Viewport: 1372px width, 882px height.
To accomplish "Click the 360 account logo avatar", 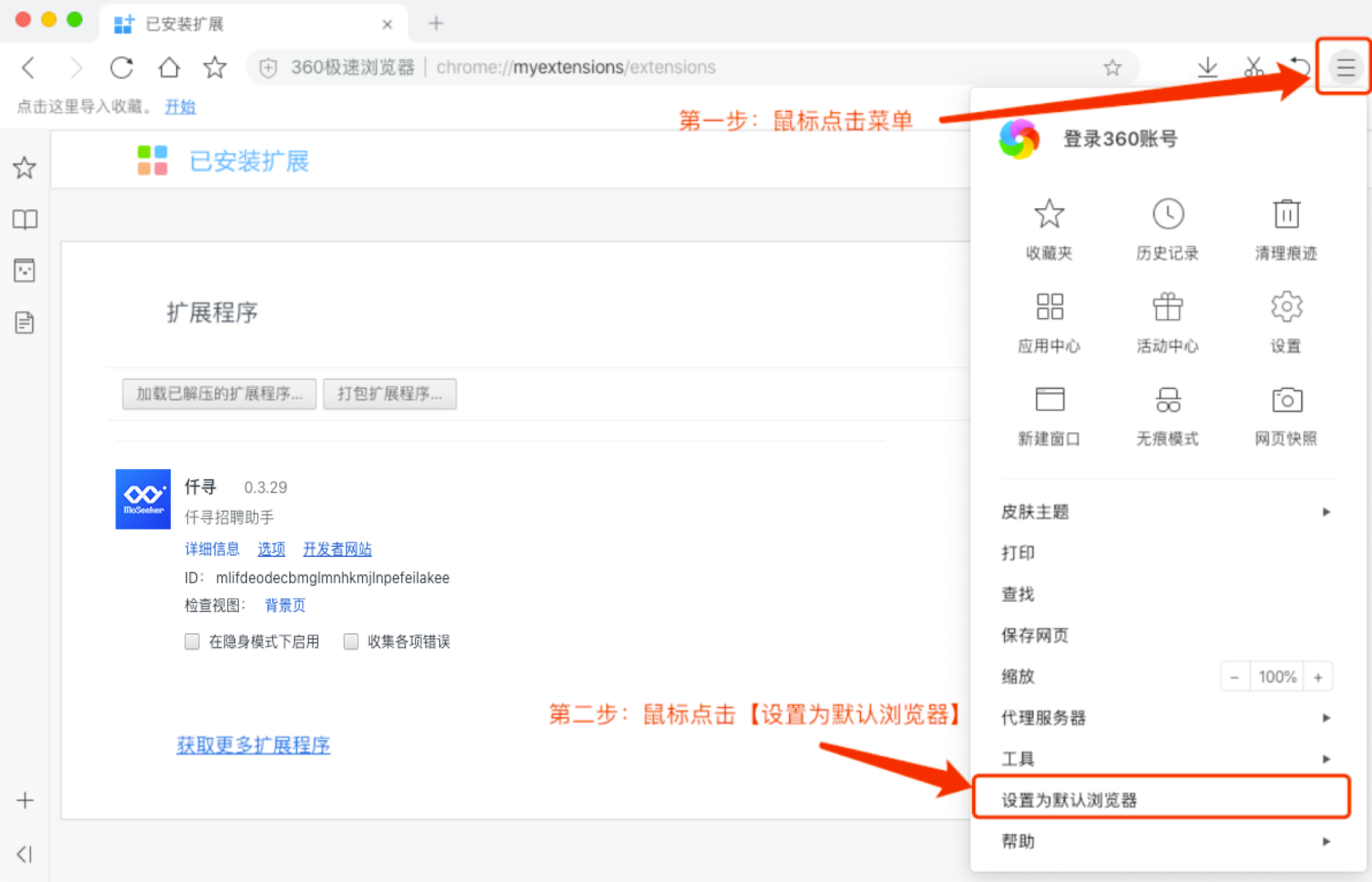I will point(1019,138).
